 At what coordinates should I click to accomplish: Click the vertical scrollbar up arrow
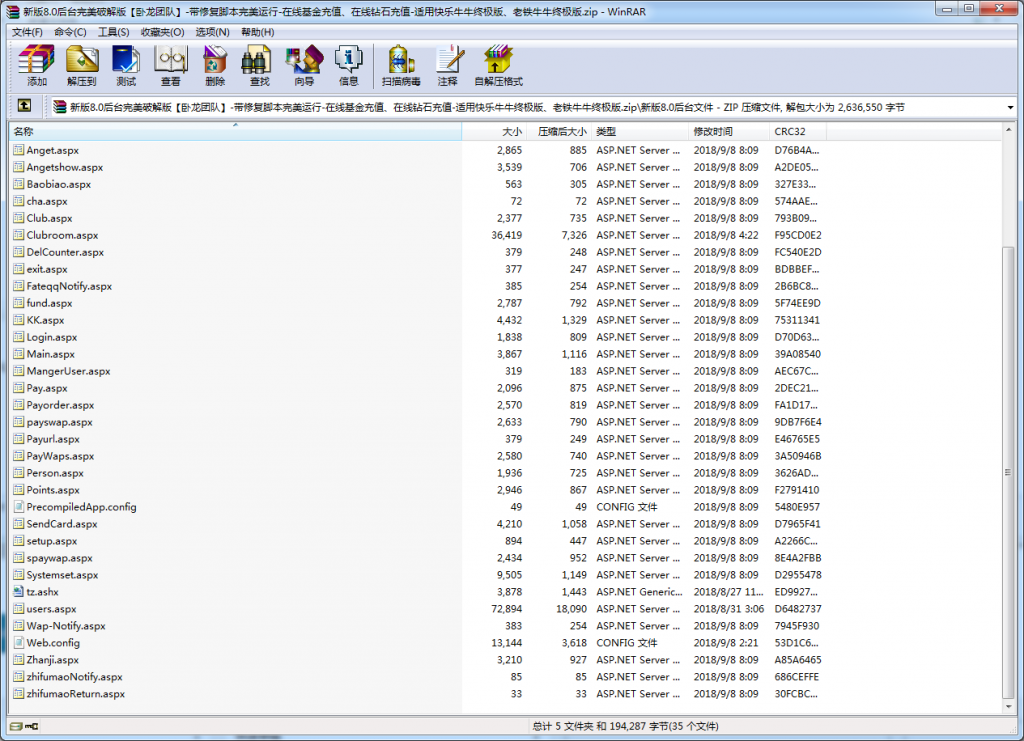(x=1008, y=130)
